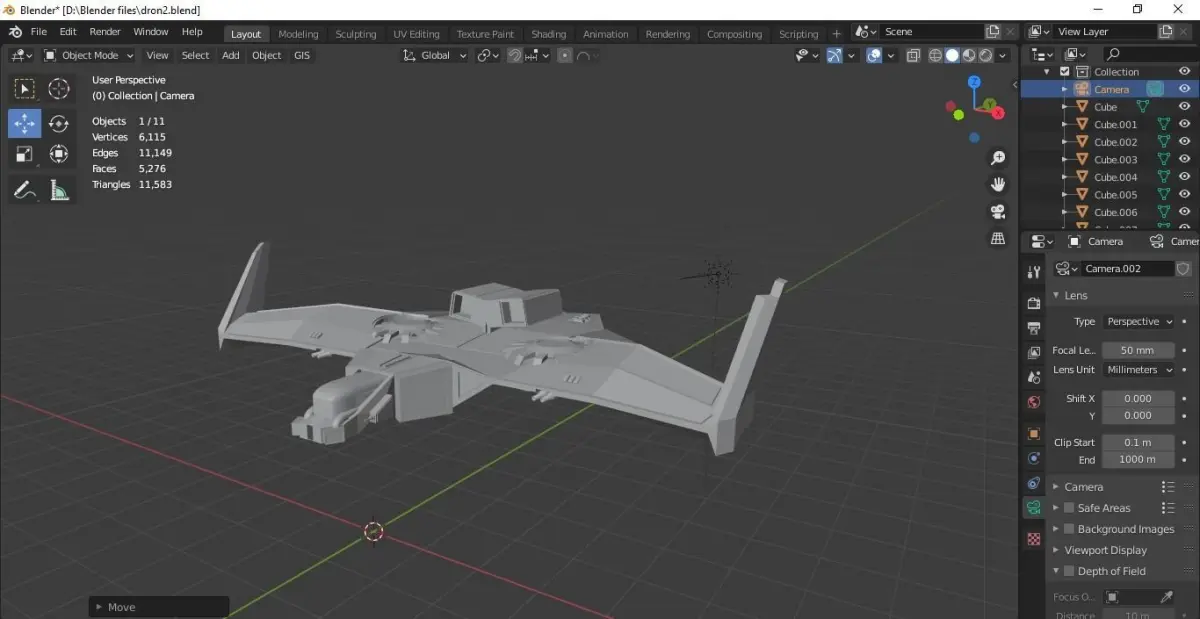Toggle show overlays button
Viewport: 1200px width, 619px height.
pyautogui.click(x=874, y=56)
